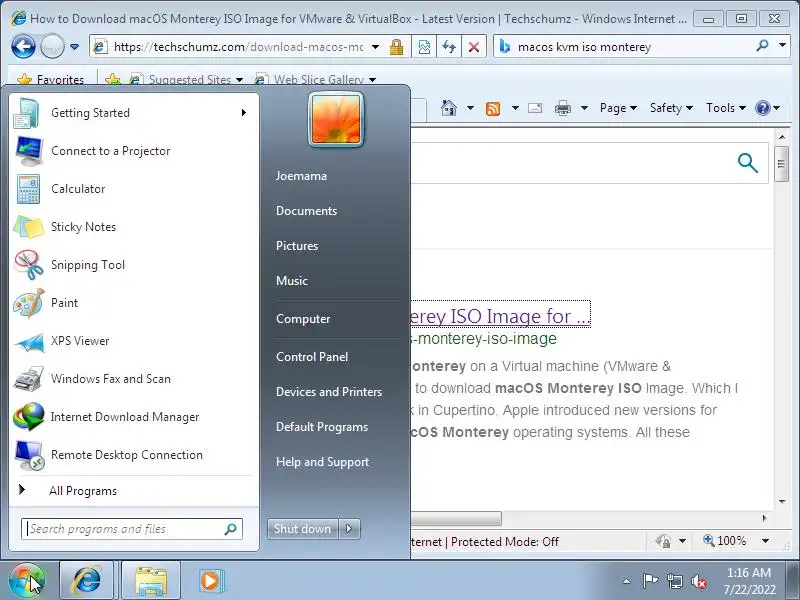Open Devices and Printers
Viewport: 800px width, 600px height.
click(x=329, y=392)
